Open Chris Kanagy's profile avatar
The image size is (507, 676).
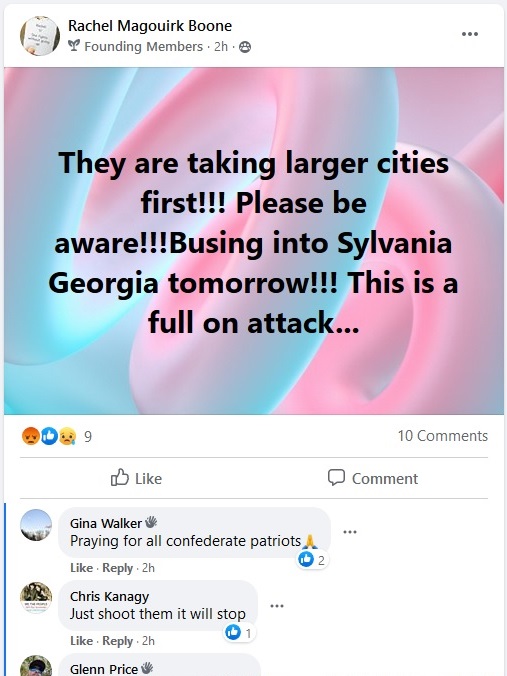[x=36, y=598]
